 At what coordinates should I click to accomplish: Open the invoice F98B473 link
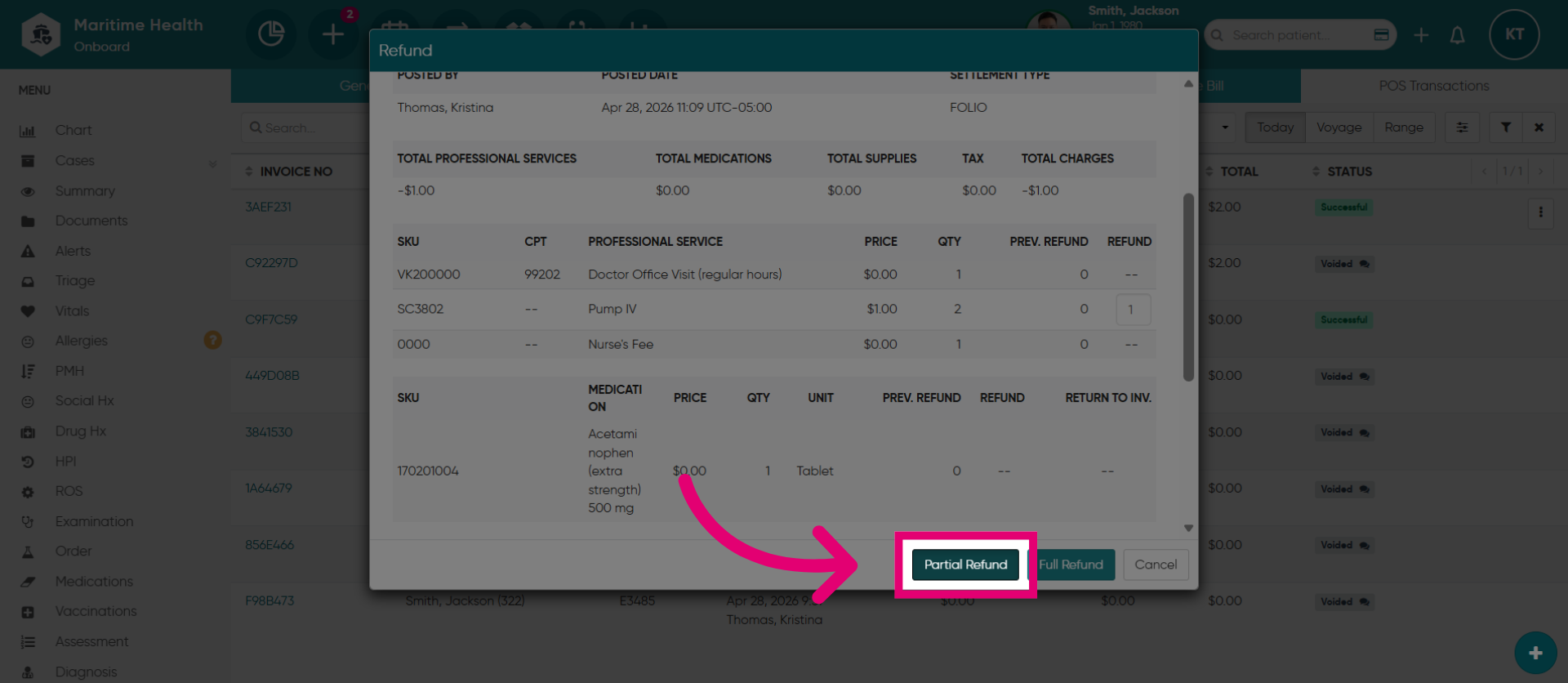(x=269, y=601)
